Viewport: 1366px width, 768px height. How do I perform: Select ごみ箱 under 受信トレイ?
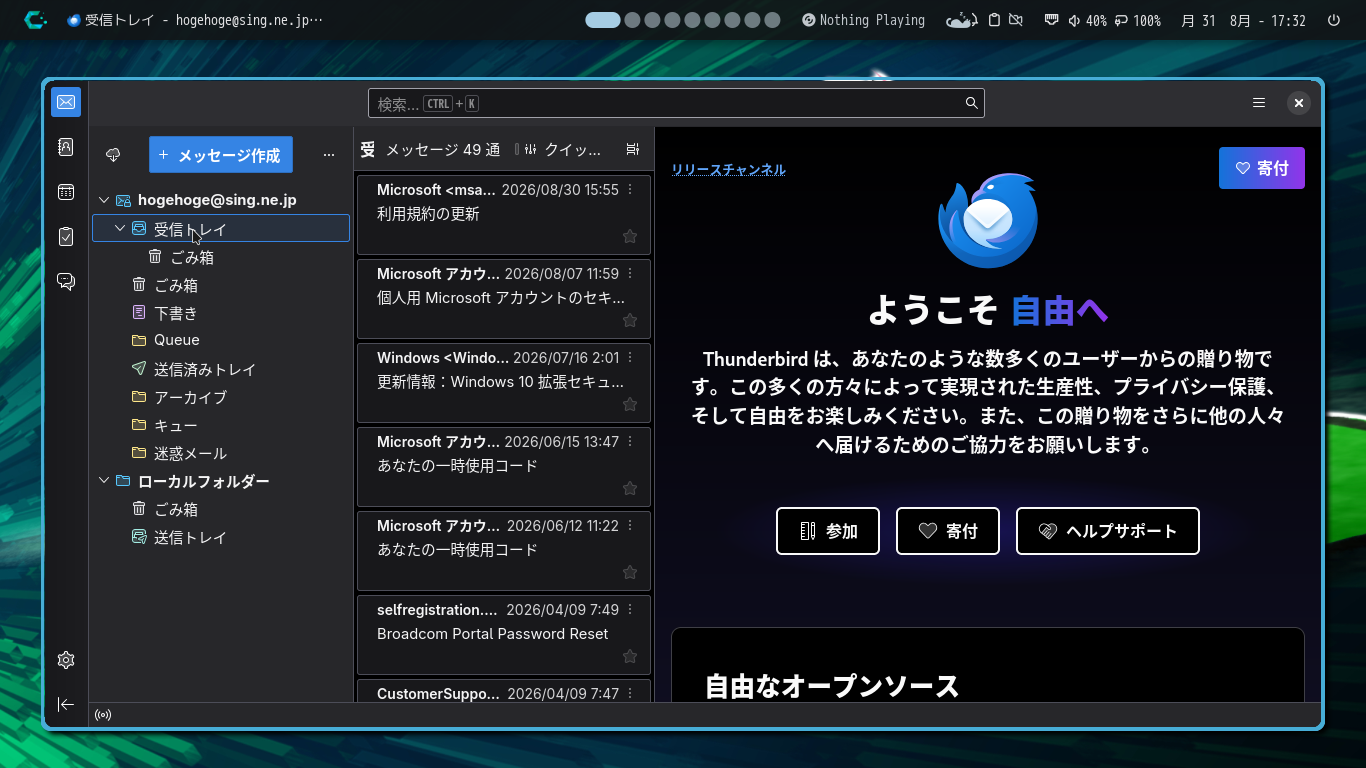[x=221, y=257]
